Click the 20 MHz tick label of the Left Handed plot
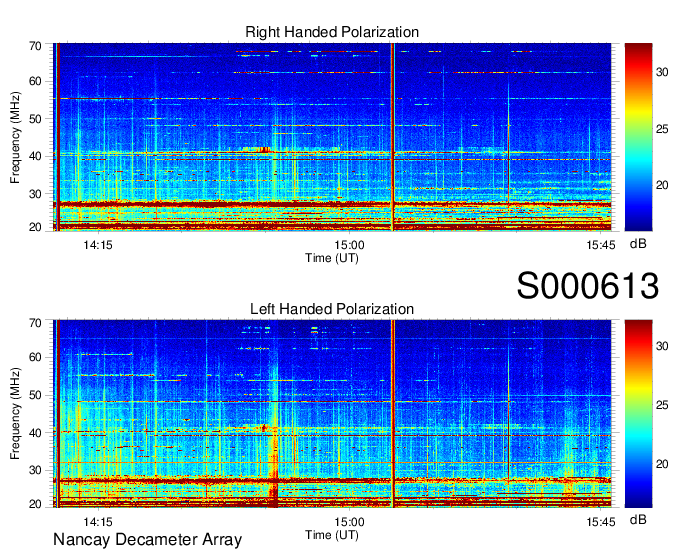 (x=35, y=504)
